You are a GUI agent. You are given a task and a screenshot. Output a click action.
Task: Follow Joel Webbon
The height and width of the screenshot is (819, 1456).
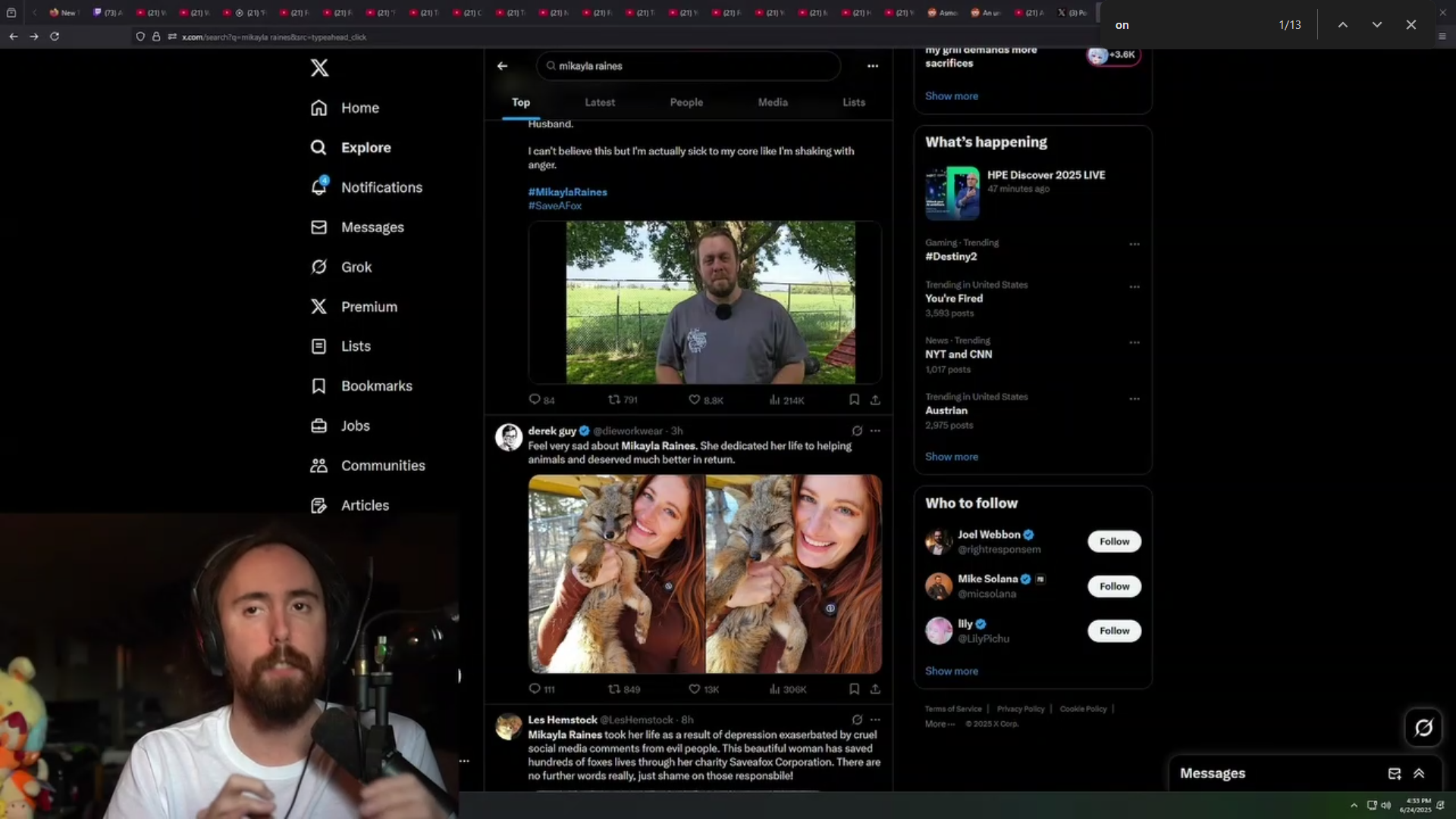[x=1114, y=541]
